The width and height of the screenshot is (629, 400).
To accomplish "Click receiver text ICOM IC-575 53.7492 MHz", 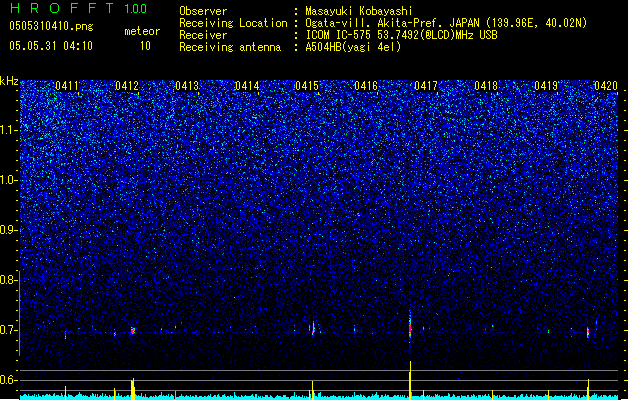I will [x=402, y=35].
